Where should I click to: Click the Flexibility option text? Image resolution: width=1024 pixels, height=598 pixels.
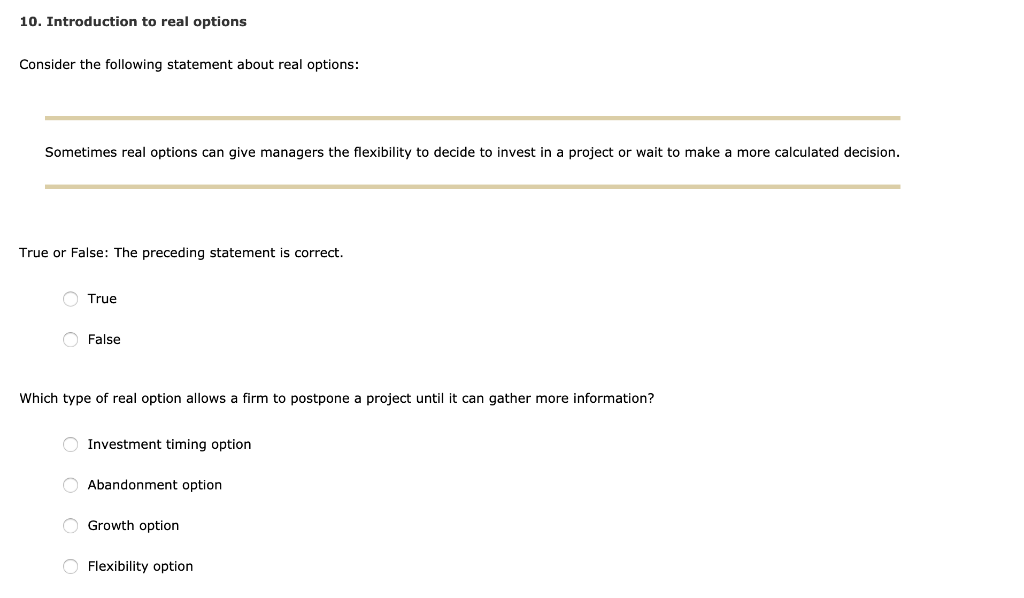coord(140,566)
